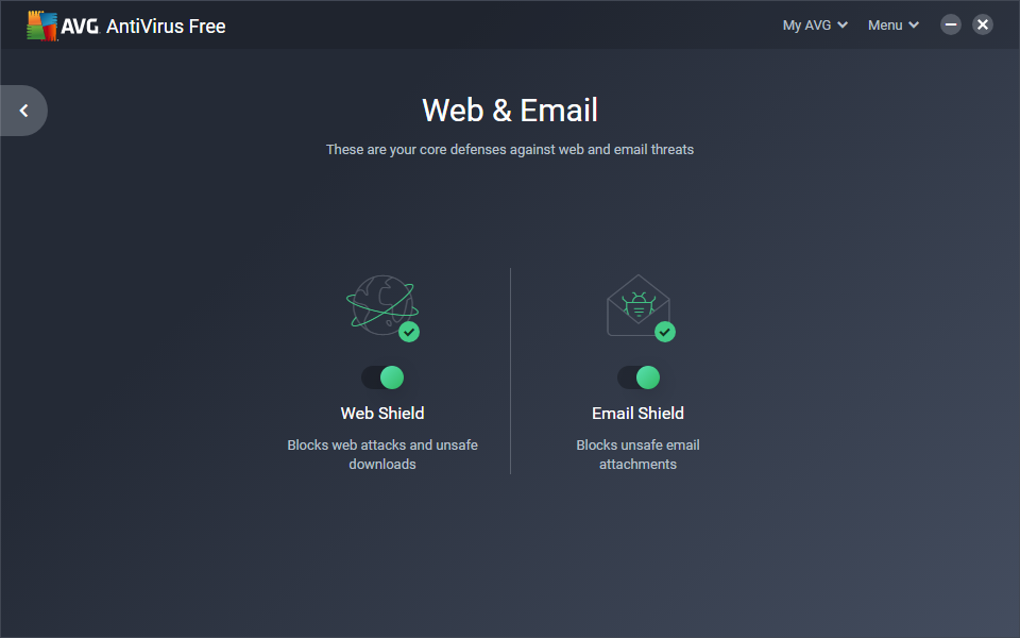Image resolution: width=1020 pixels, height=638 pixels.
Task: Disable the Web Shield toggle
Action: [382, 377]
